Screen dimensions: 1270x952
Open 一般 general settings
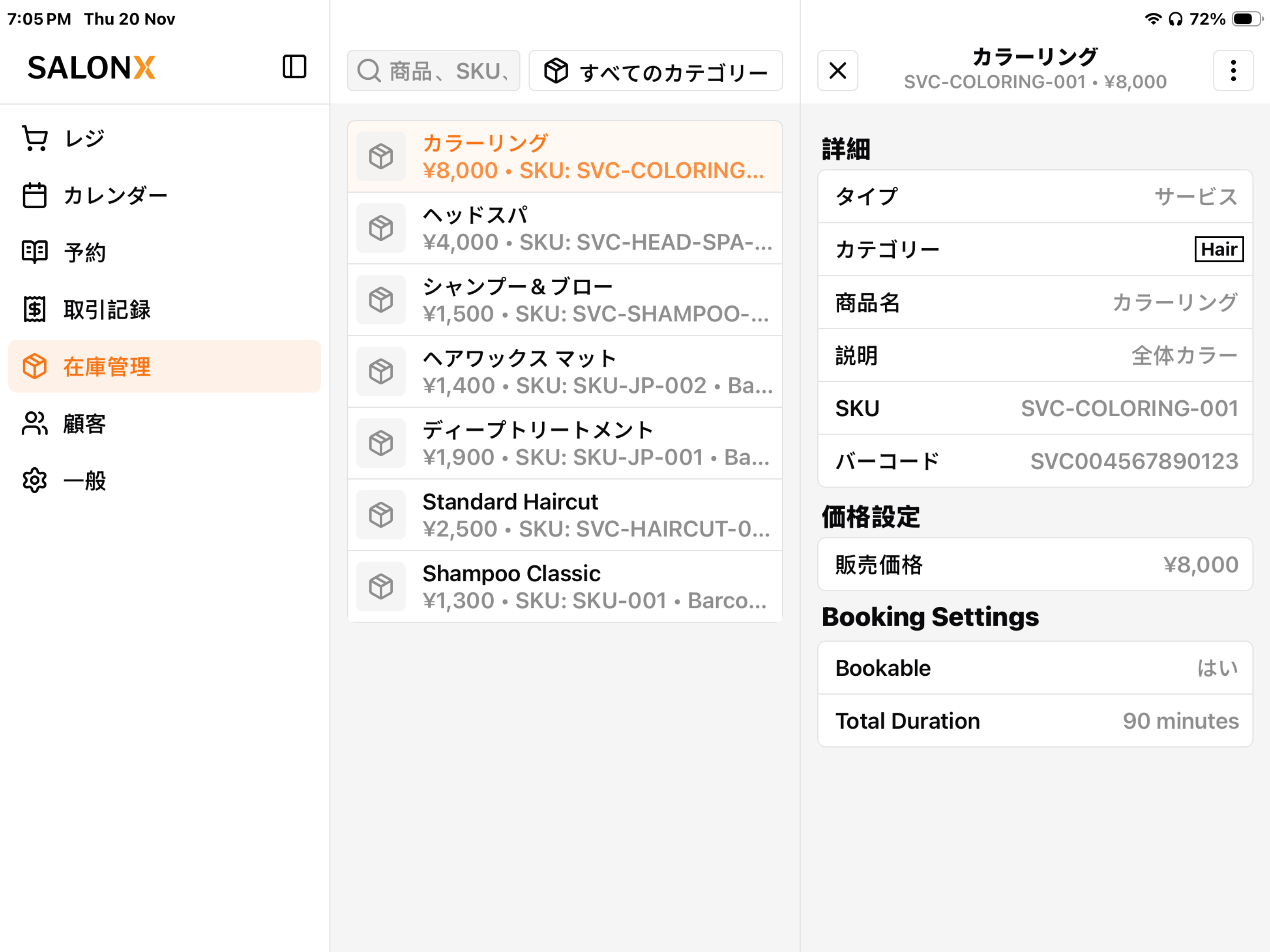coord(164,480)
